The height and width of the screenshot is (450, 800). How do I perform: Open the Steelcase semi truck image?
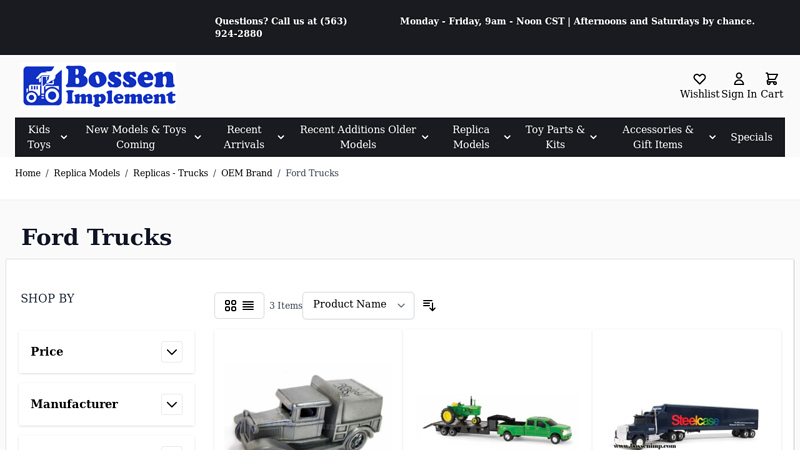click(686, 426)
